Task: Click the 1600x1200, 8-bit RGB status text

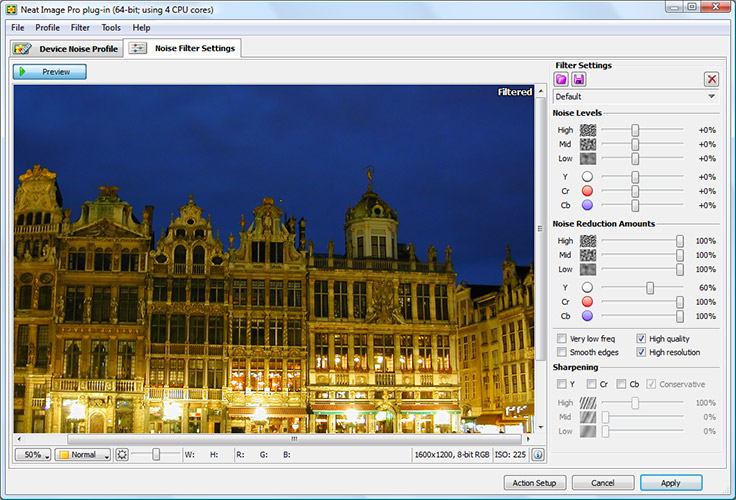Action: tap(452, 454)
